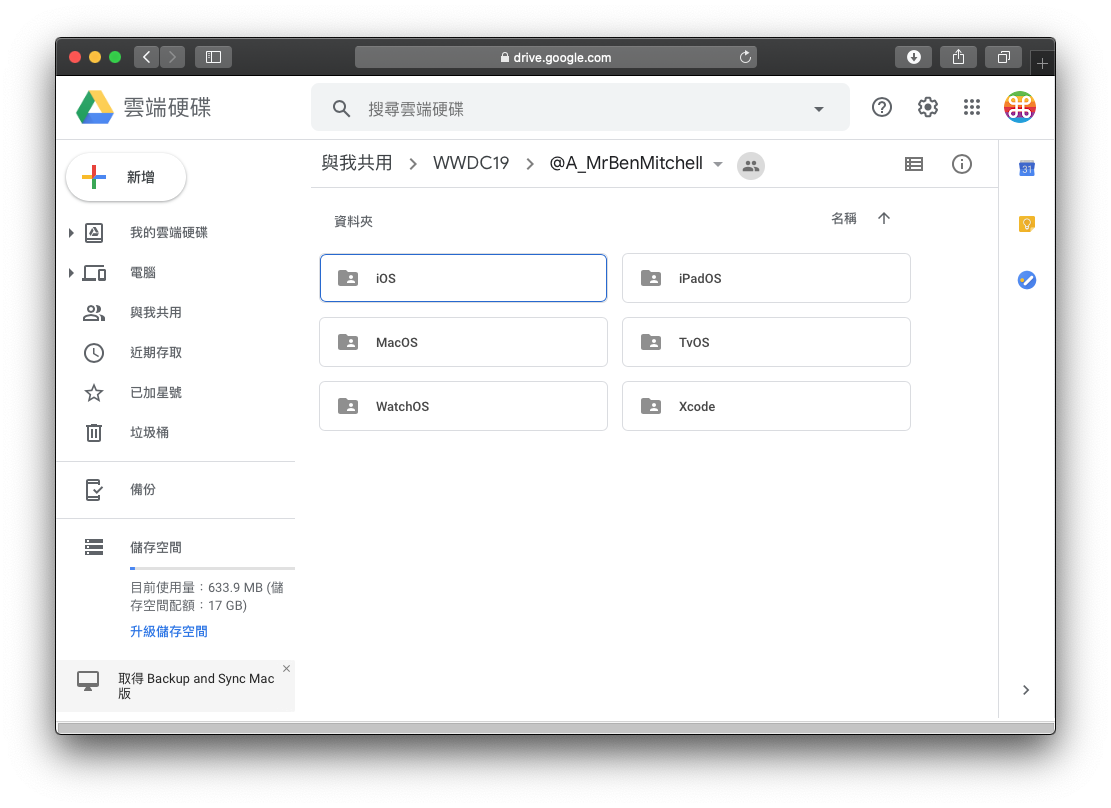Click the 新增 (New) button
1111x808 pixels.
click(x=126, y=177)
